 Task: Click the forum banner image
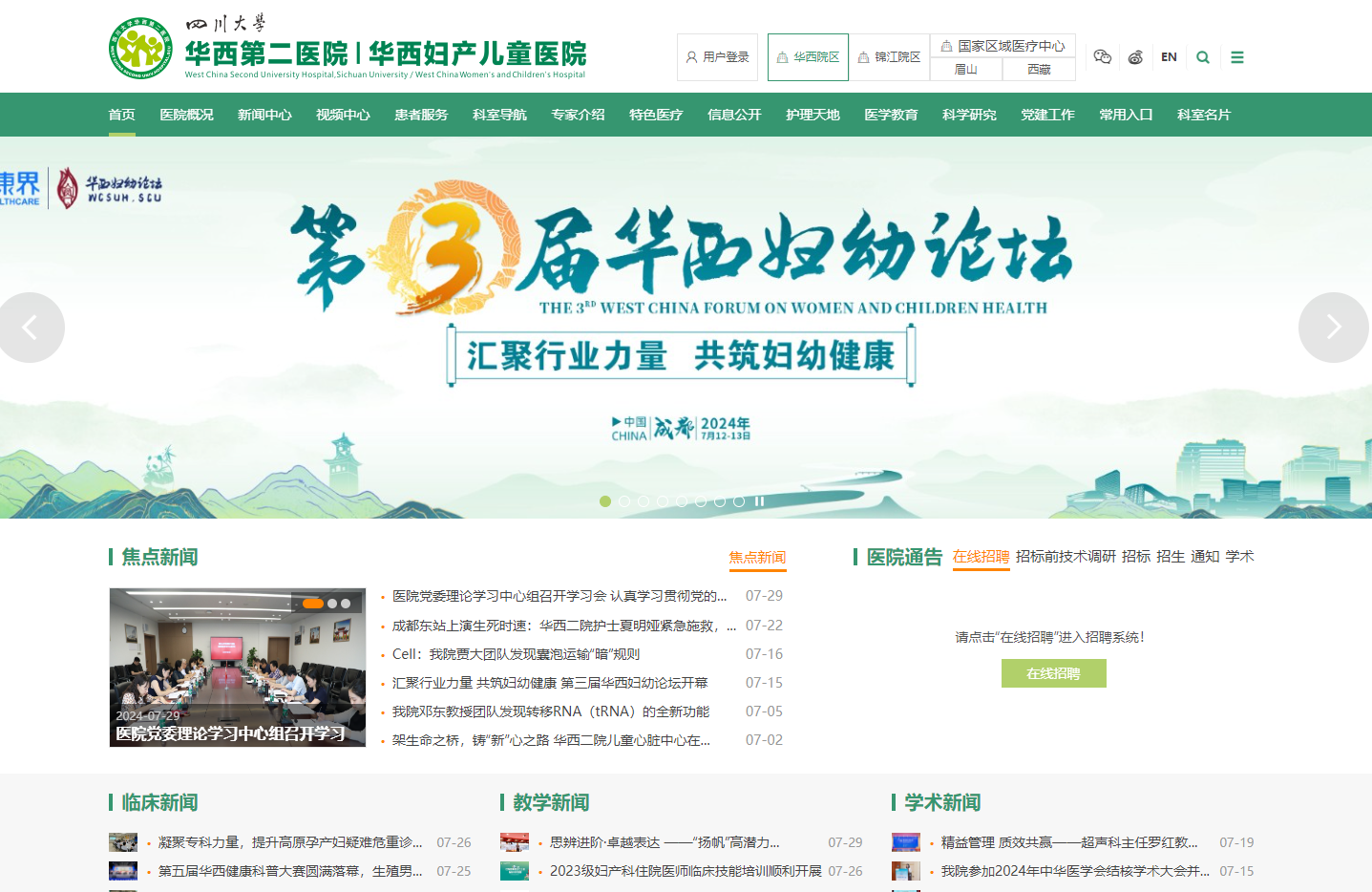(x=686, y=328)
